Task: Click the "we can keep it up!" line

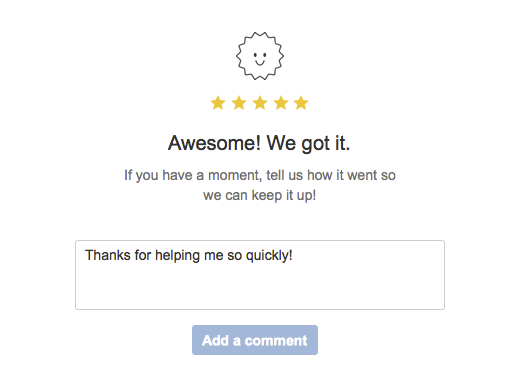Action: [x=260, y=195]
